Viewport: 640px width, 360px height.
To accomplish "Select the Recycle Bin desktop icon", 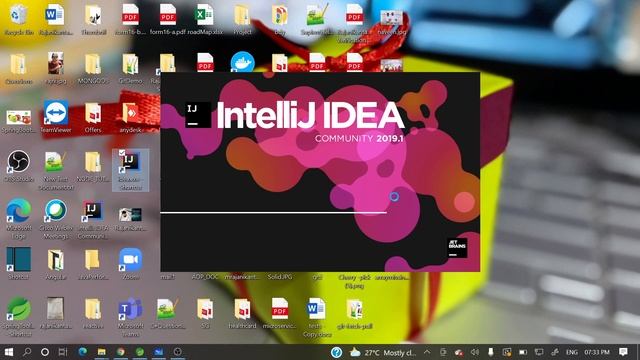I will click(x=18, y=19).
